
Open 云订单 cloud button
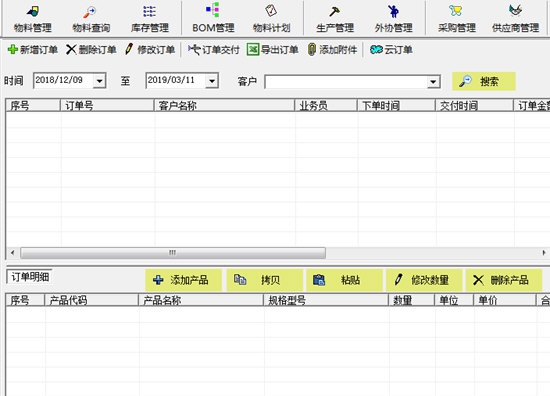pos(391,49)
